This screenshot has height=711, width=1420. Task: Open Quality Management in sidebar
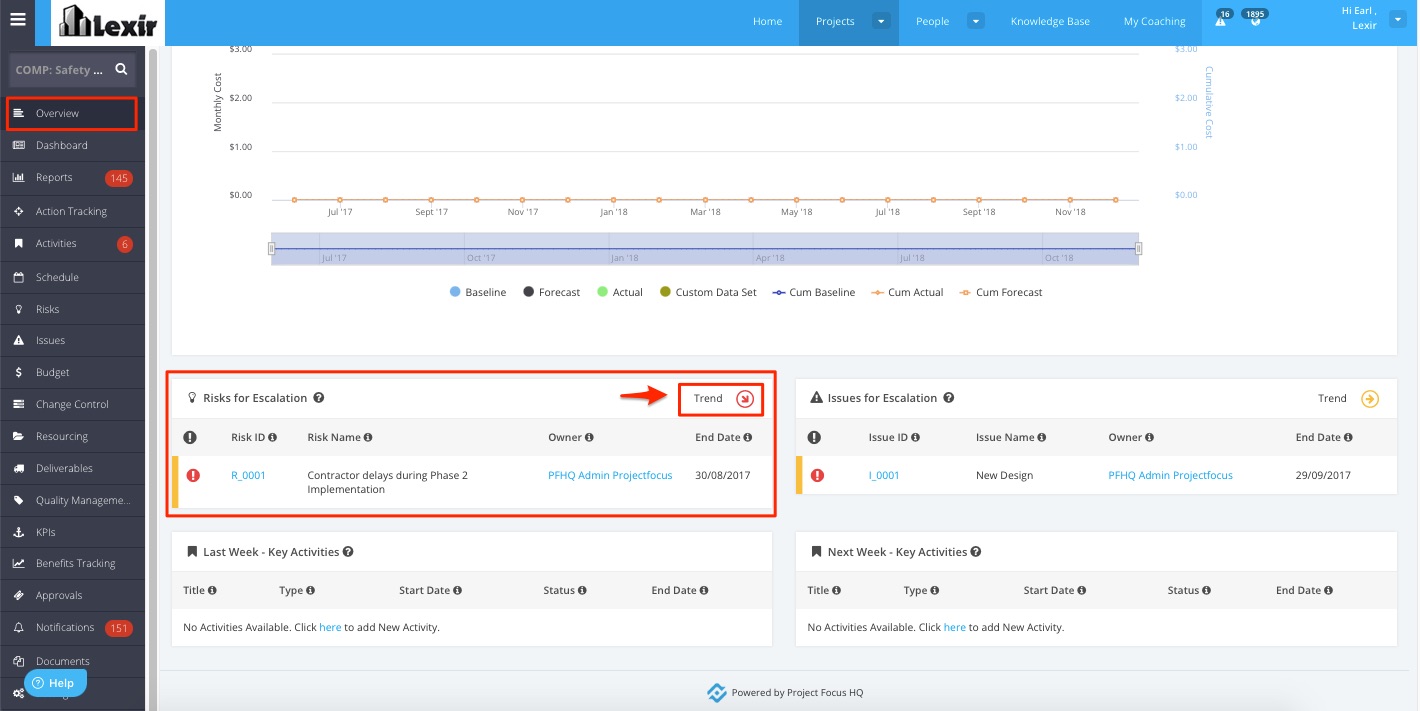pyautogui.click(x=73, y=501)
